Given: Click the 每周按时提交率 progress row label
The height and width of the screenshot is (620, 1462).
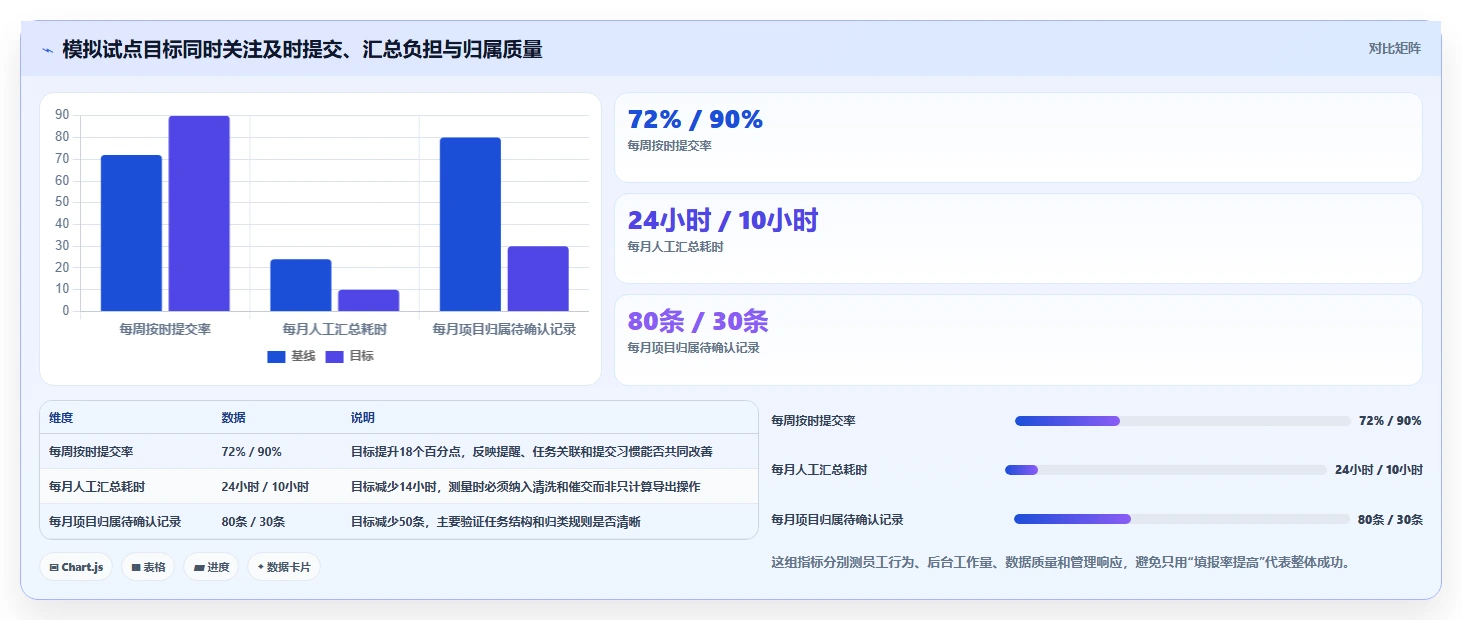Looking at the screenshot, I should coord(813,421).
